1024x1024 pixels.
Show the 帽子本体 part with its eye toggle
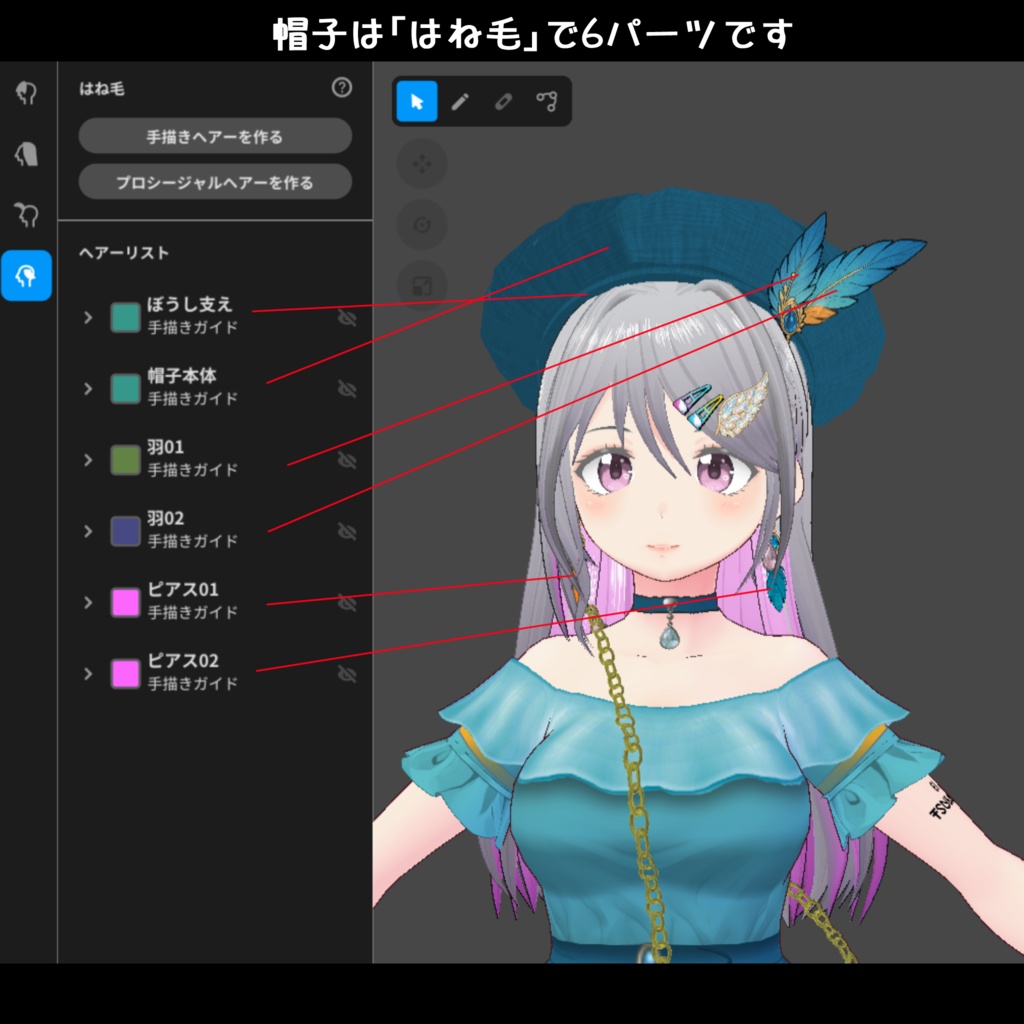tap(345, 388)
